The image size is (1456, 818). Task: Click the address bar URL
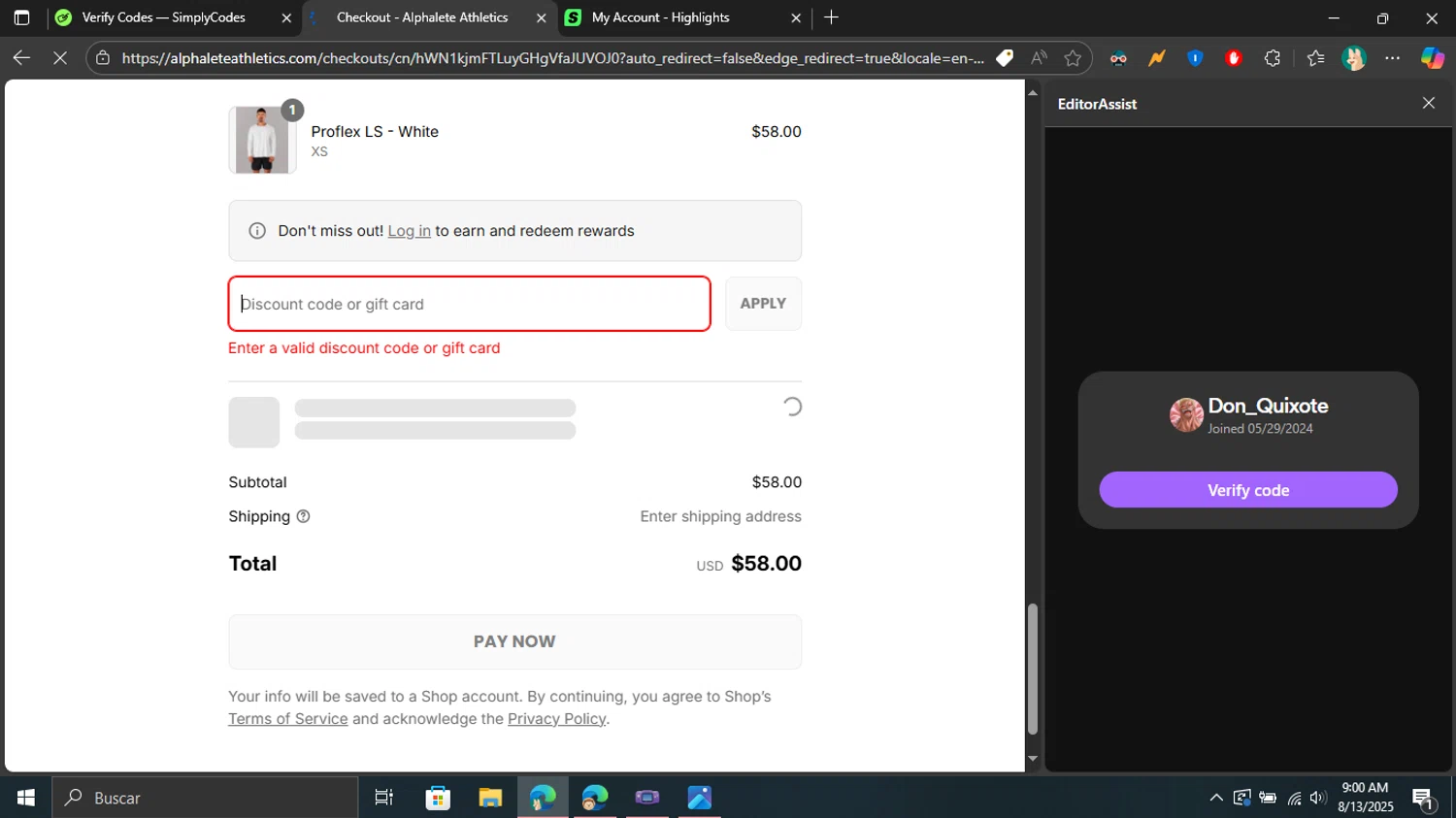(552, 58)
